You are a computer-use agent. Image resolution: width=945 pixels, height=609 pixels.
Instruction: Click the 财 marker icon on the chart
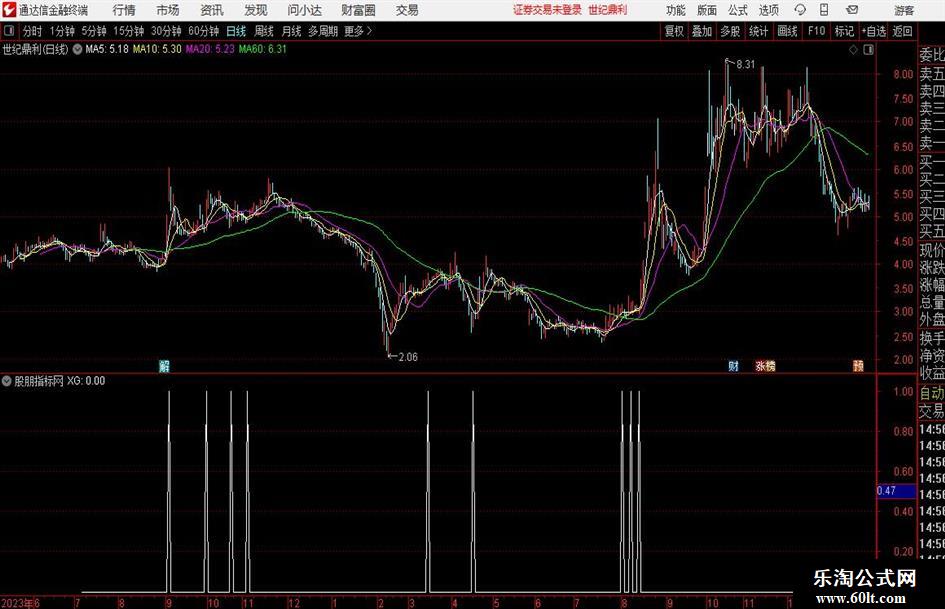coord(733,366)
